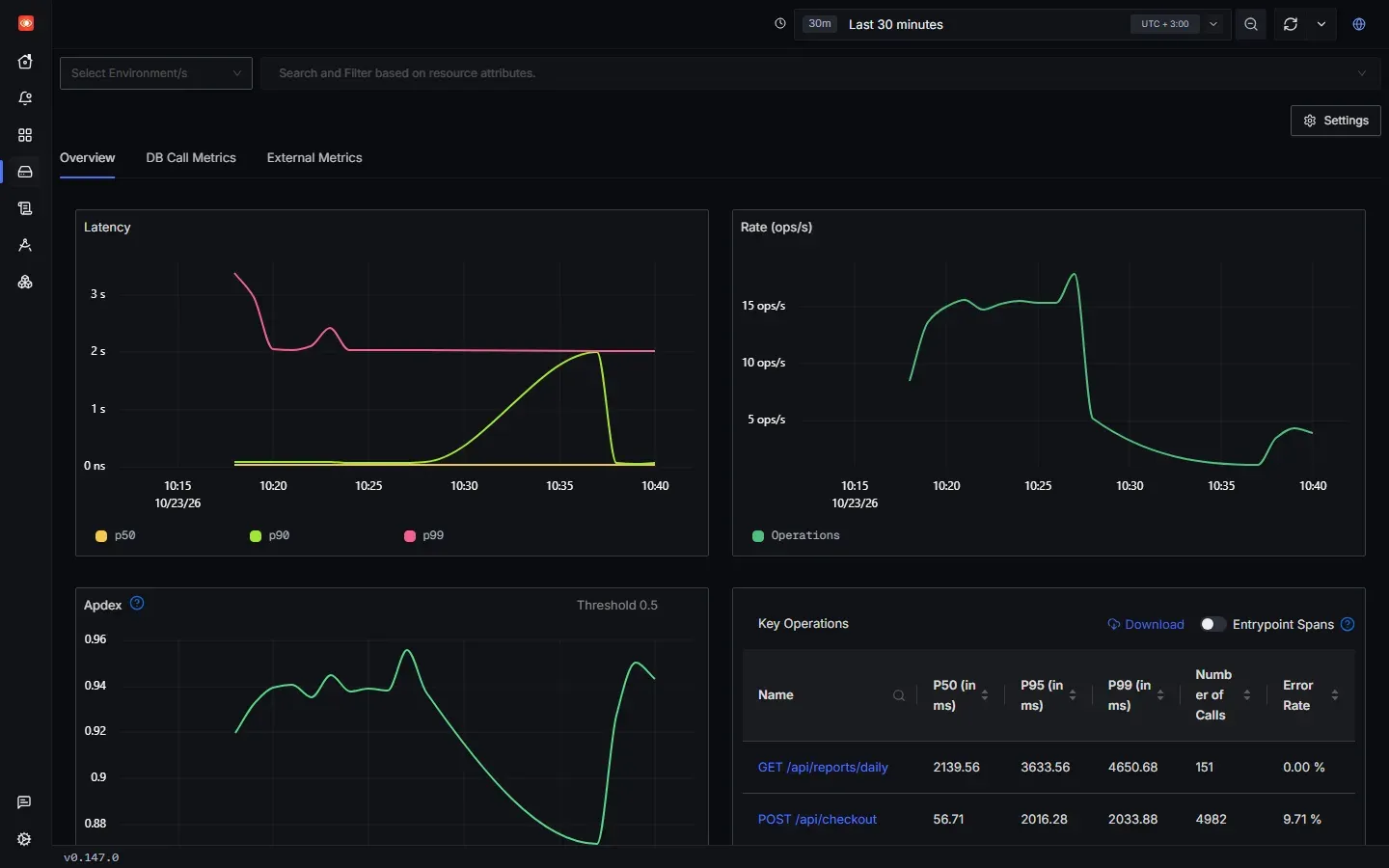This screenshot has height=868, width=1389.
Task: Toggle the p50 legend series
Action: tap(115, 535)
